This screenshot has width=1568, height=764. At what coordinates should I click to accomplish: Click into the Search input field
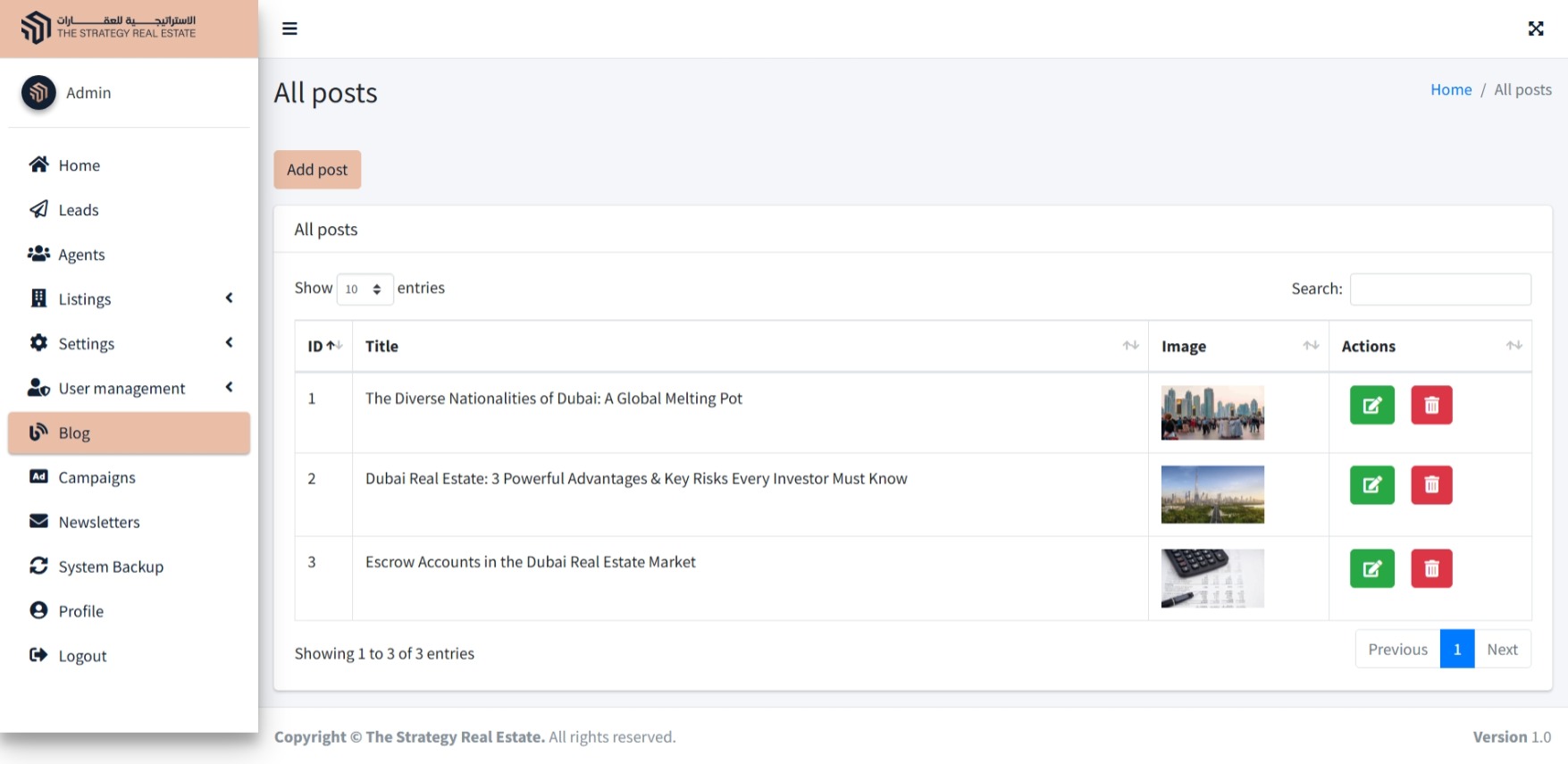pyautogui.click(x=1439, y=290)
